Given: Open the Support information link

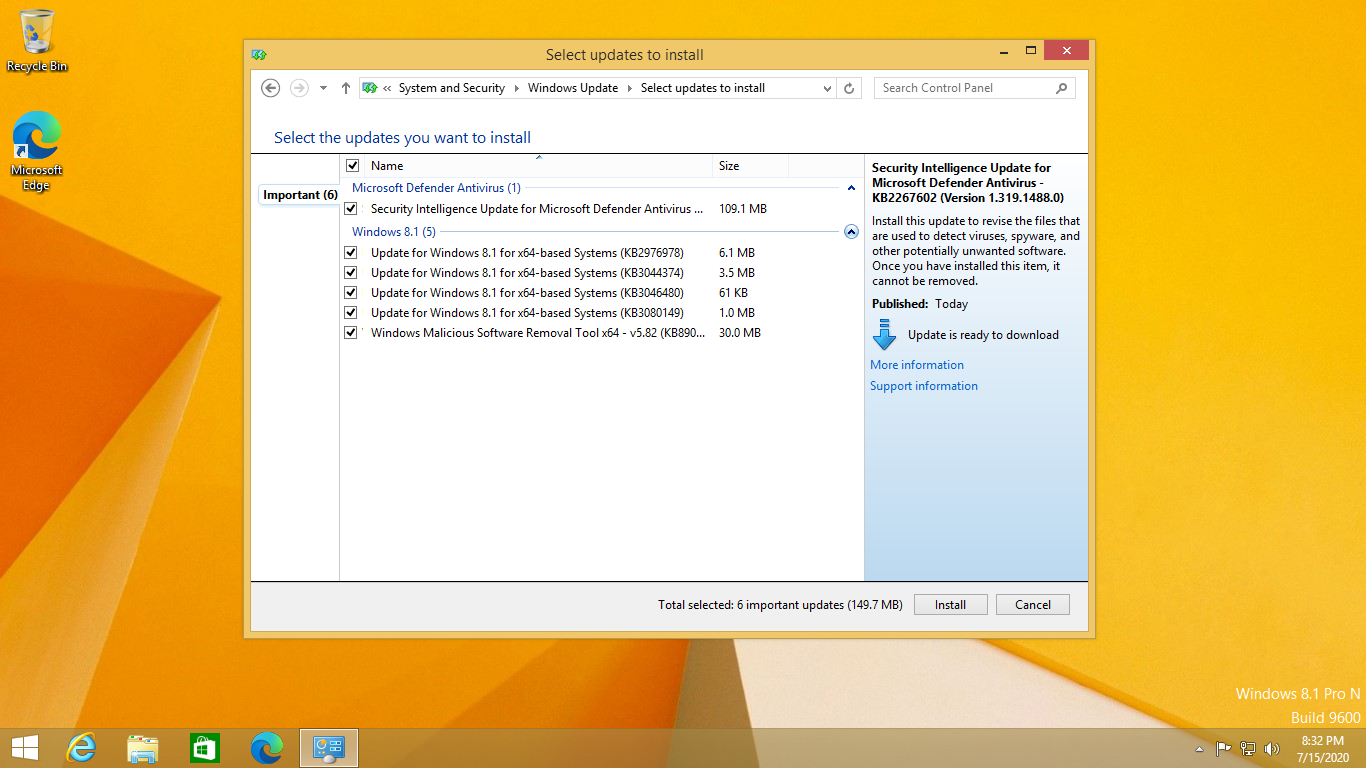Looking at the screenshot, I should [924, 386].
